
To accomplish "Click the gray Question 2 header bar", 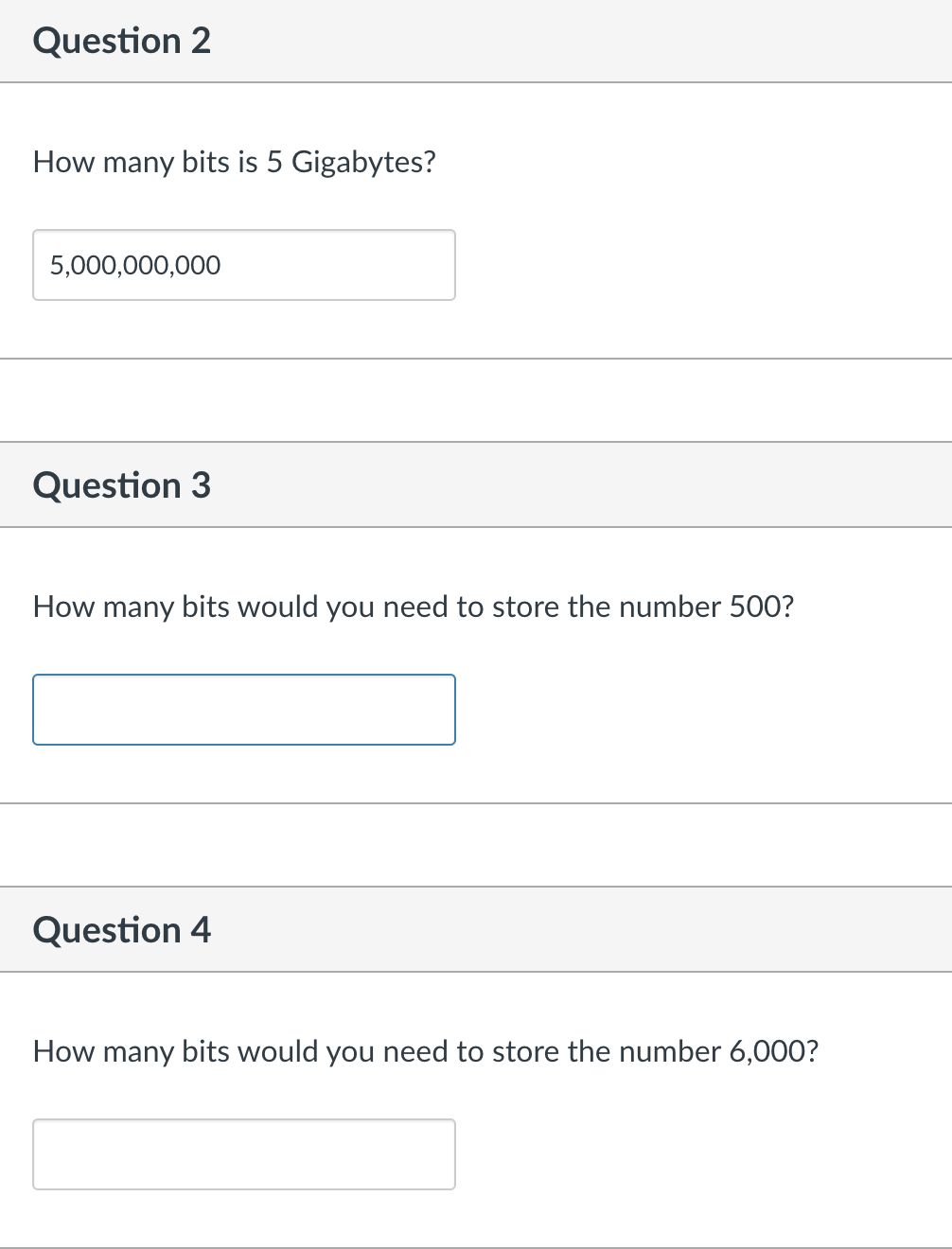I will pyautogui.click(x=568, y=41).
